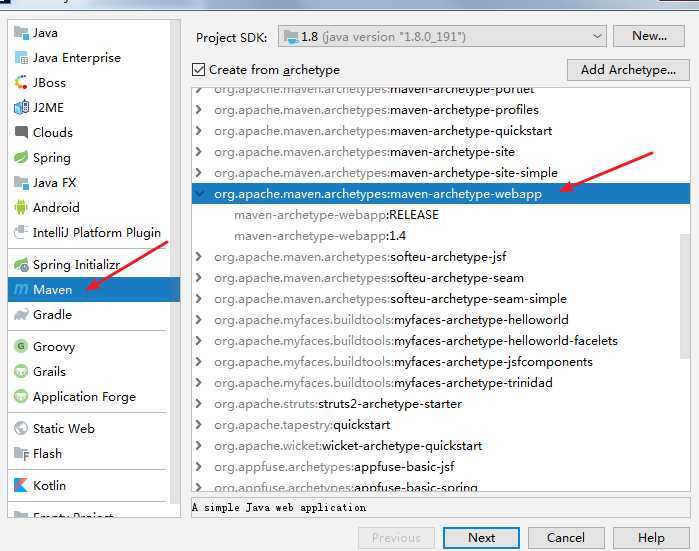Select the Kotlin K icon
The width and height of the screenshot is (699, 551).
pyautogui.click(x=21, y=485)
